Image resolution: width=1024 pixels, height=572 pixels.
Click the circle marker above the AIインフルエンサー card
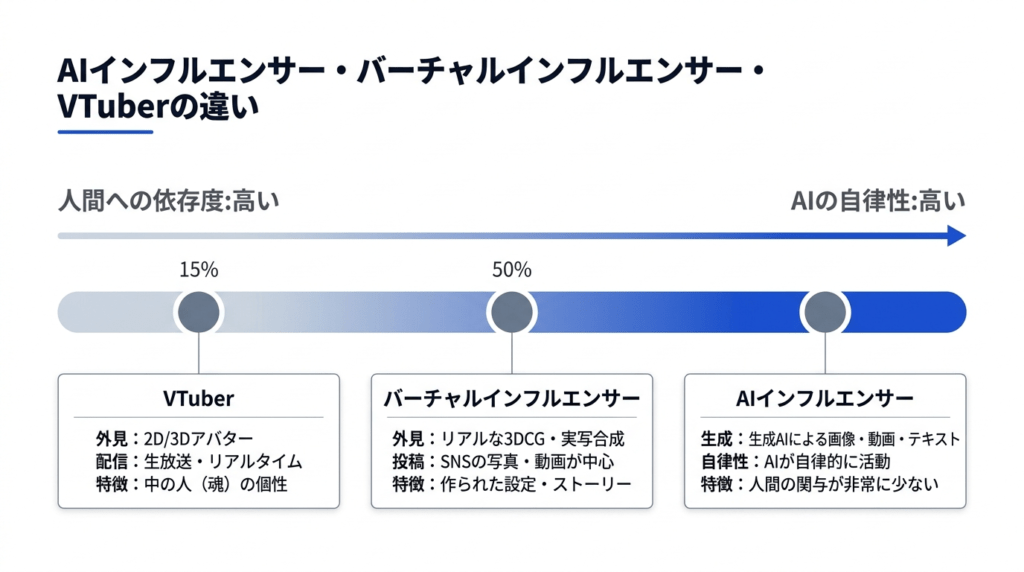[825, 312]
